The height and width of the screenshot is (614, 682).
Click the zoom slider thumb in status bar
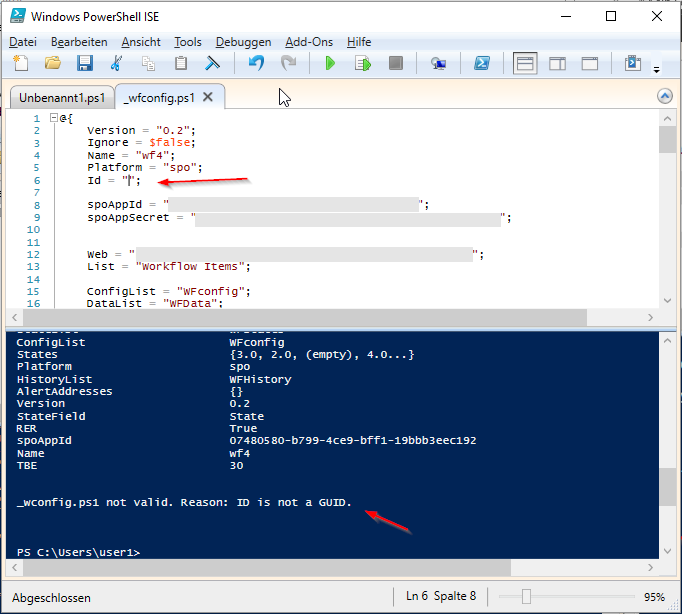coord(526,597)
